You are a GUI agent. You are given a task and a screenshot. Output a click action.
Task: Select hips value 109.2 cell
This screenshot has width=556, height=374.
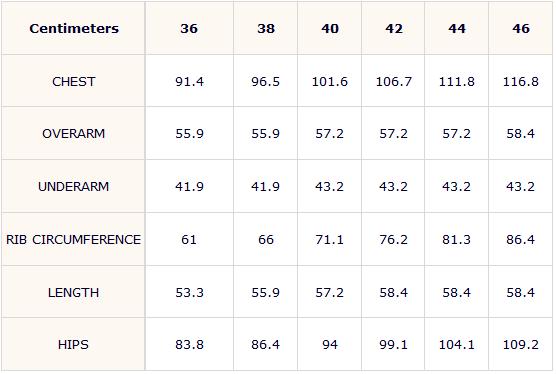pyautogui.click(x=520, y=344)
